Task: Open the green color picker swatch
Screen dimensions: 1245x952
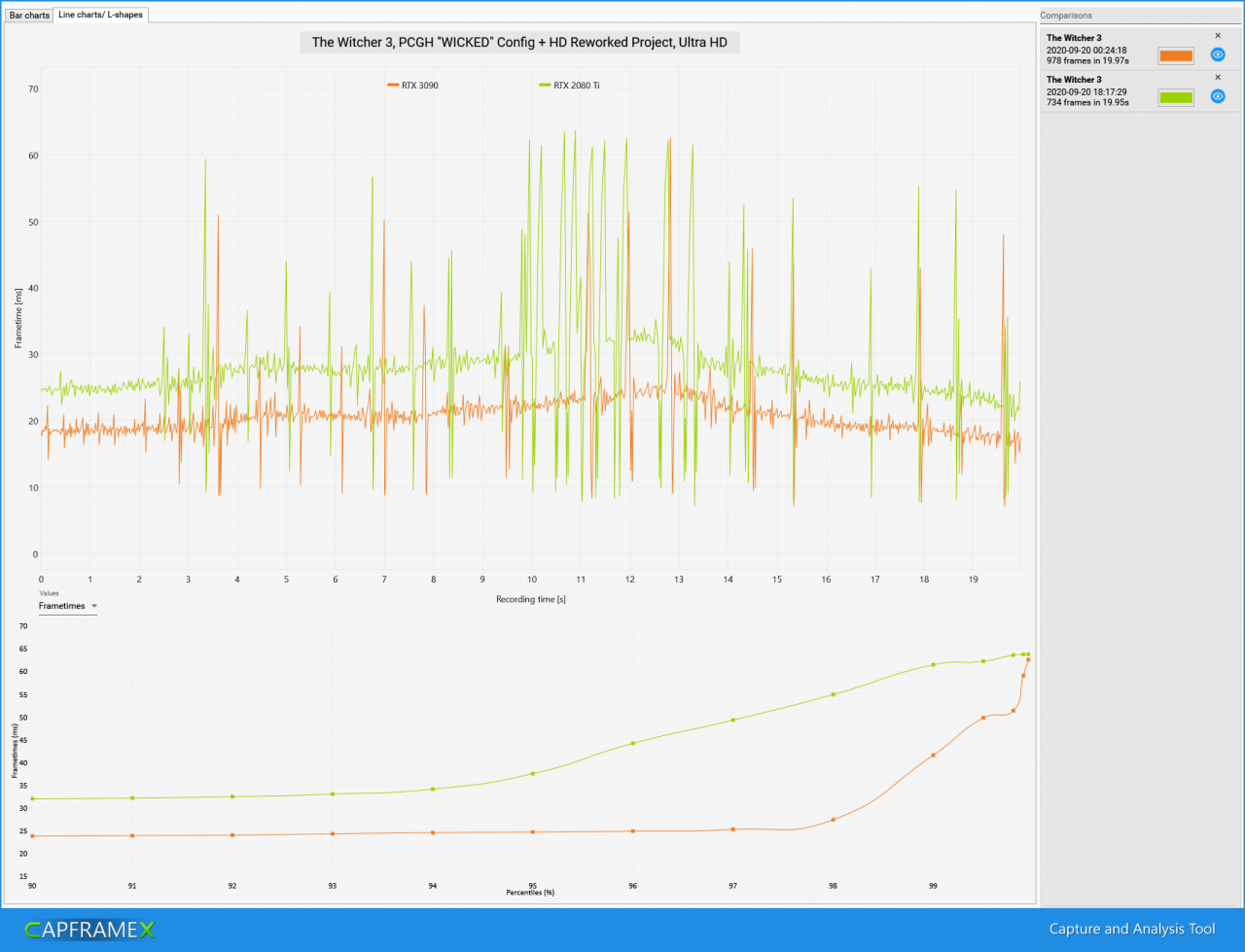Action: coord(1176,97)
